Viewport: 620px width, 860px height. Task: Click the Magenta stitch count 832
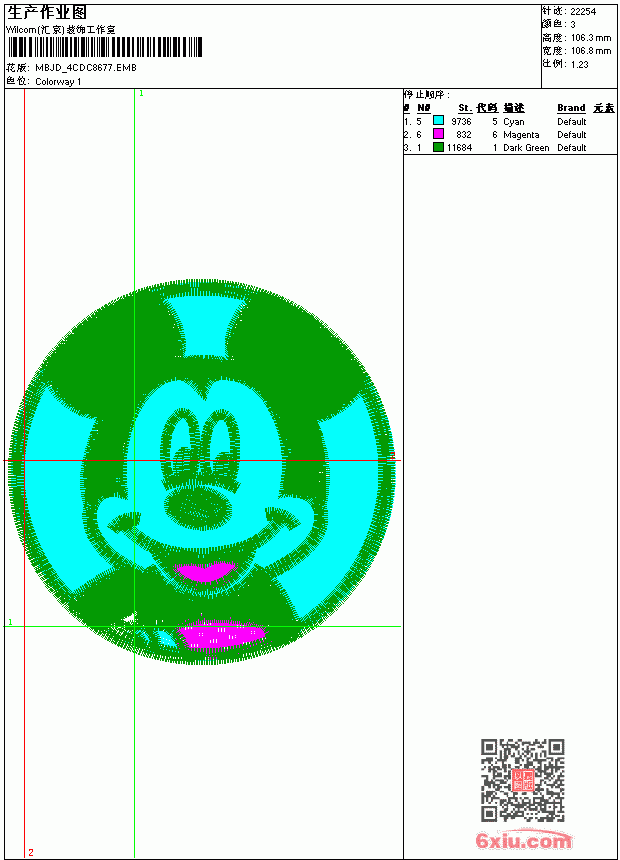pyautogui.click(x=464, y=134)
